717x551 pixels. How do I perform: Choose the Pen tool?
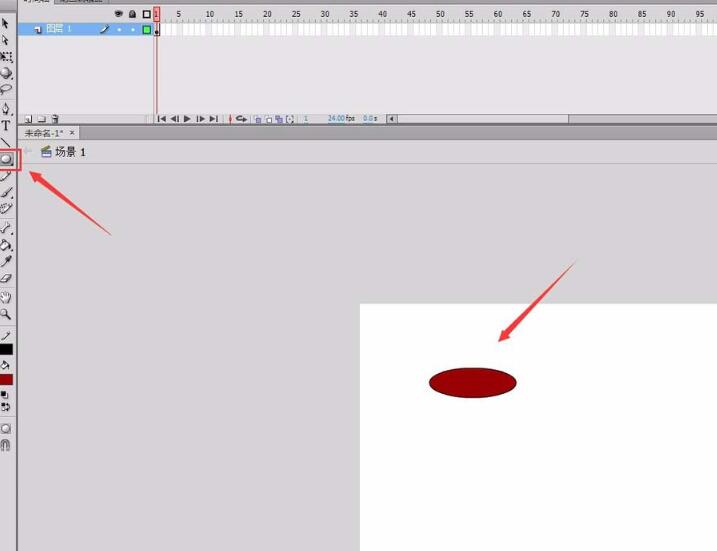[x=6, y=108]
